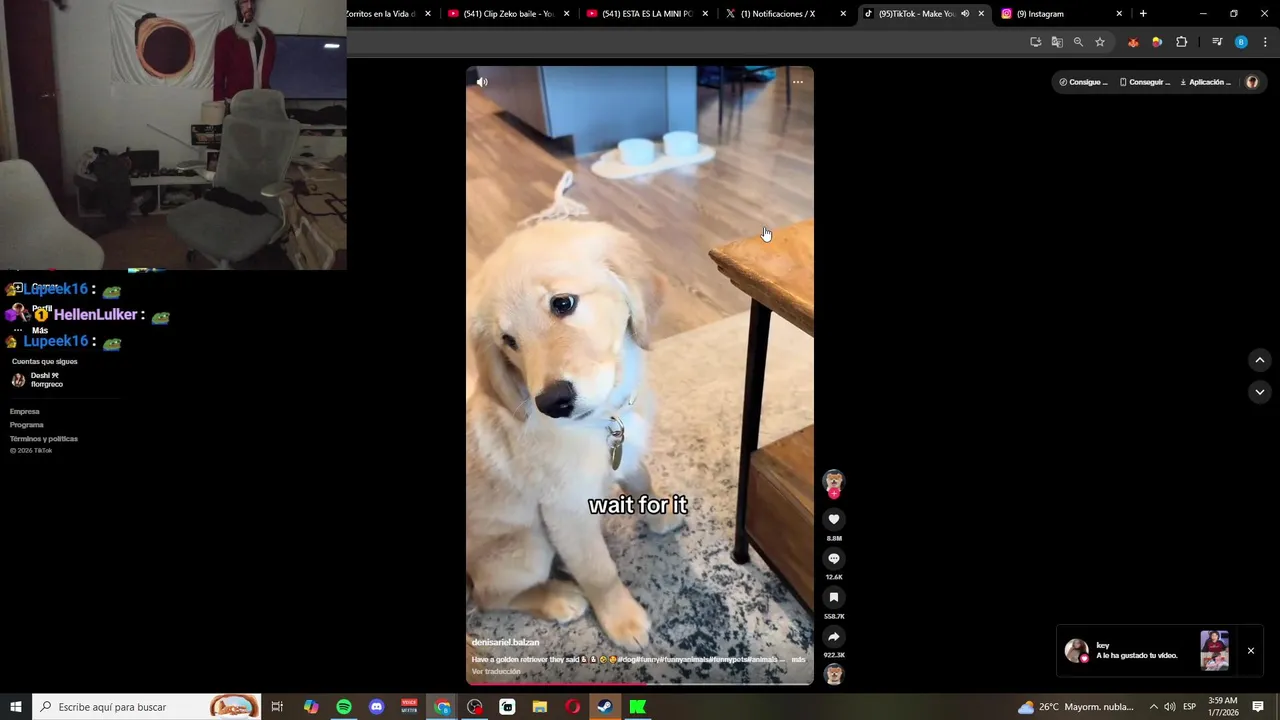Open Discord from the taskbar
Viewport: 1280px width, 720px height.
pos(376,707)
